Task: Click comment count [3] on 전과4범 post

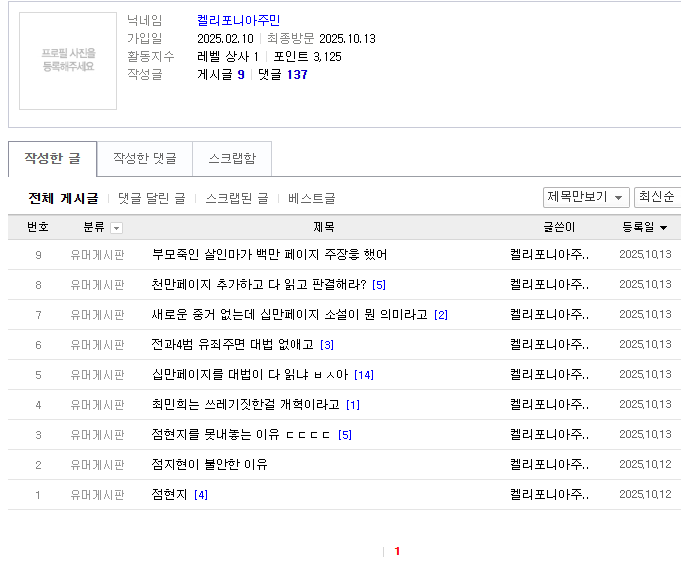Action: point(327,345)
